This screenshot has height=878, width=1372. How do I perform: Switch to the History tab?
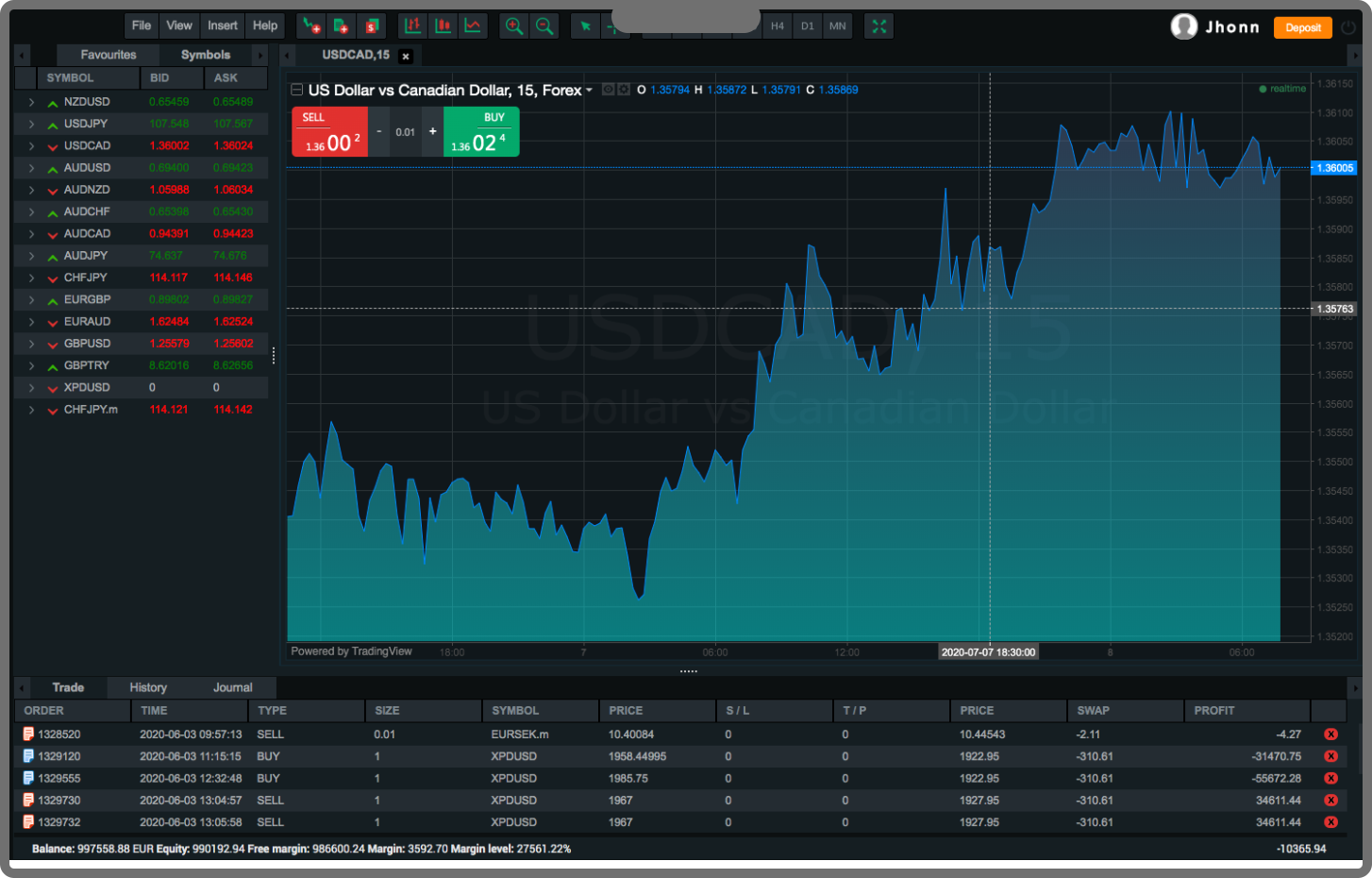[148, 687]
